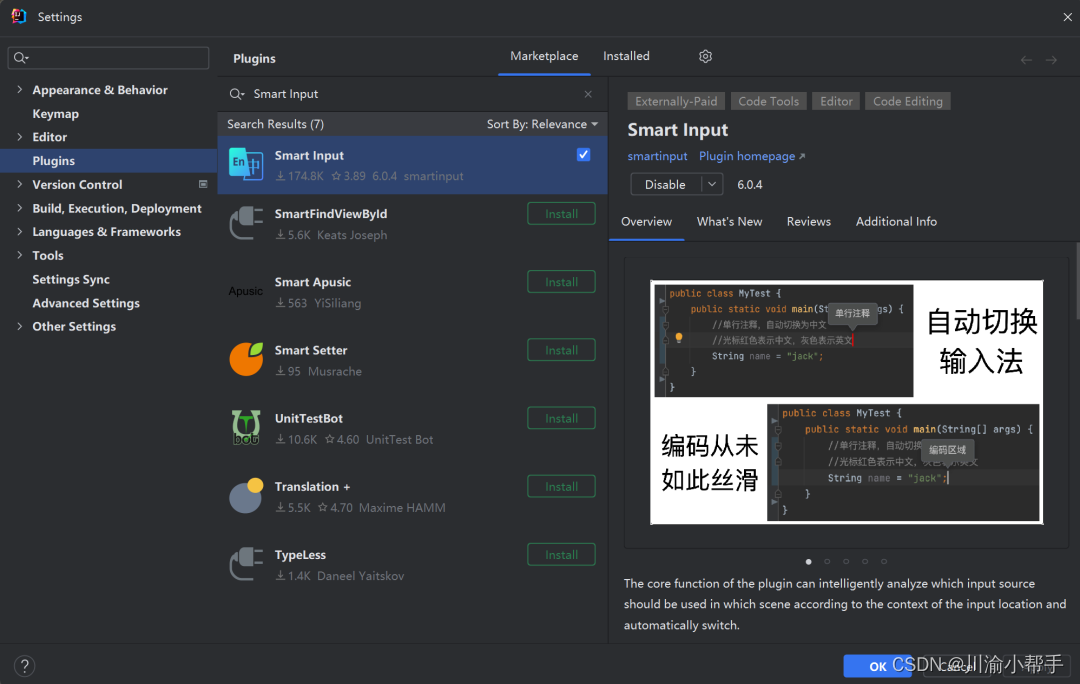
Task: Switch to the Installed tab
Action: (626, 56)
